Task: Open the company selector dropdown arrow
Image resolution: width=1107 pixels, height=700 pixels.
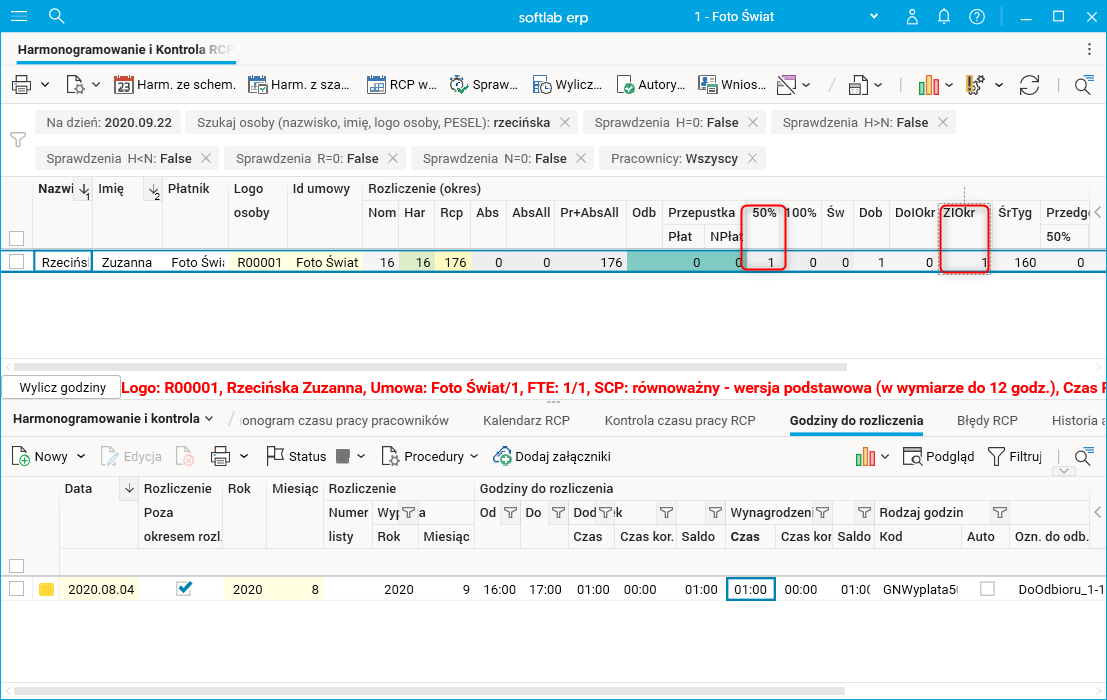Action: point(873,16)
